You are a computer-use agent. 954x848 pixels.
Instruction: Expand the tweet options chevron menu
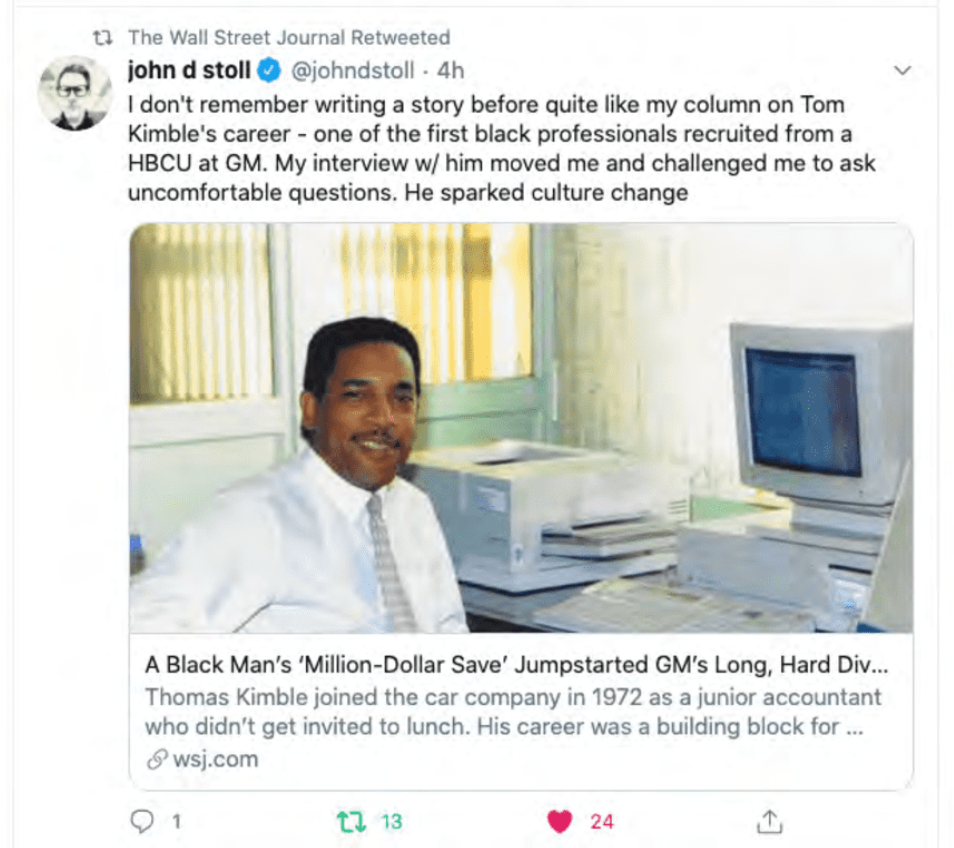[x=902, y=71]
